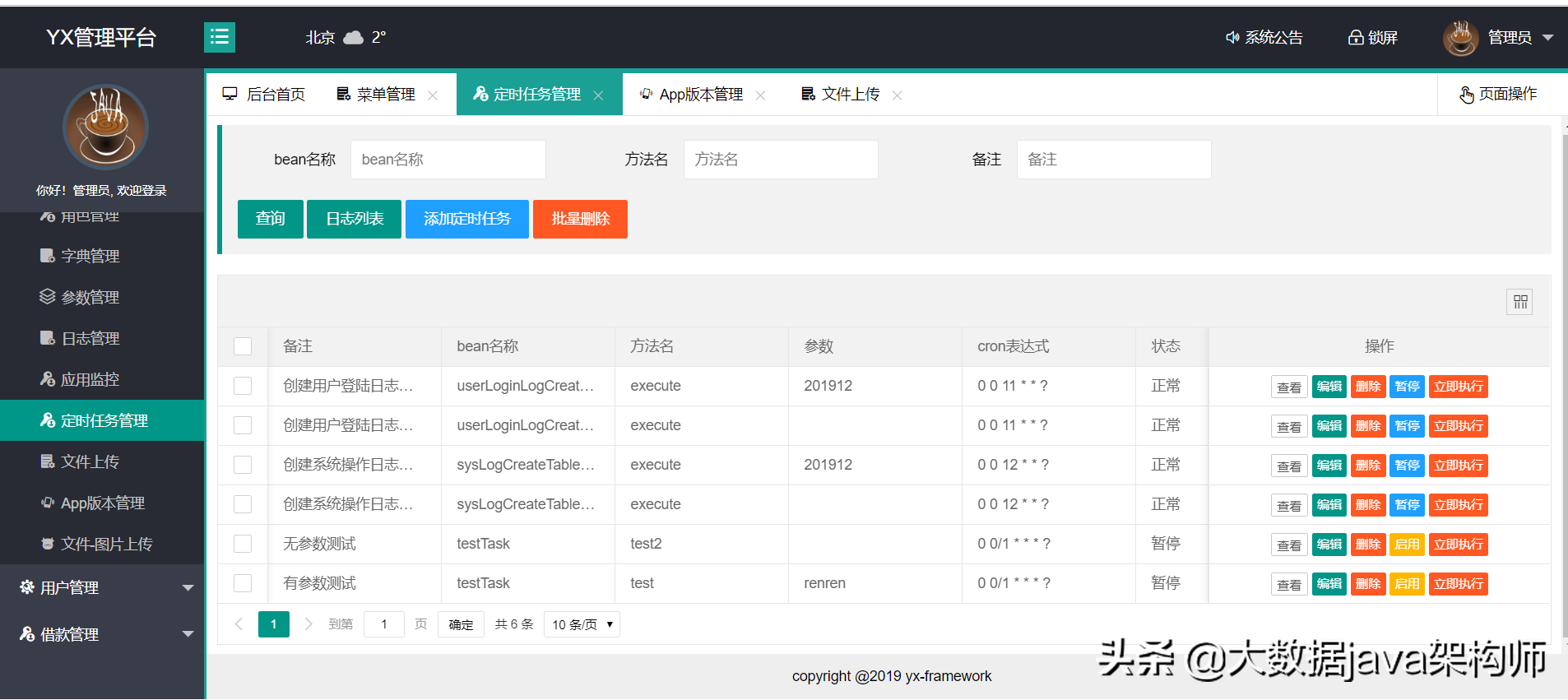Open the 系统公告 announcements

[1264, 38]
